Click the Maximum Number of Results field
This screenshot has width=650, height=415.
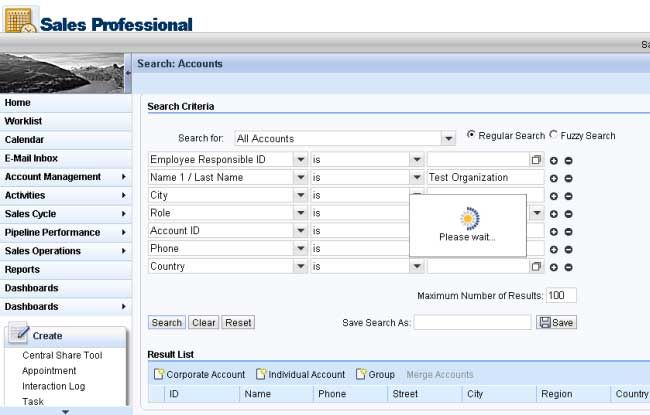point(561,296)
